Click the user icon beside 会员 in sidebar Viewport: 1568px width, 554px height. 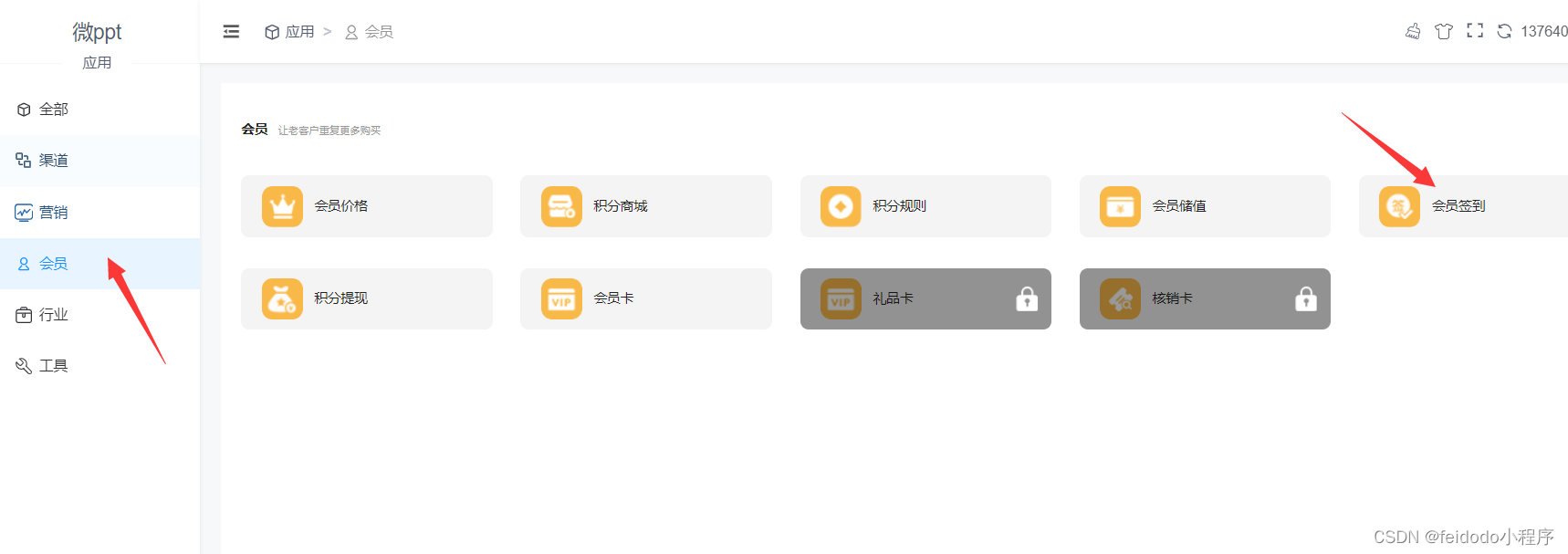tap(24, 264)
